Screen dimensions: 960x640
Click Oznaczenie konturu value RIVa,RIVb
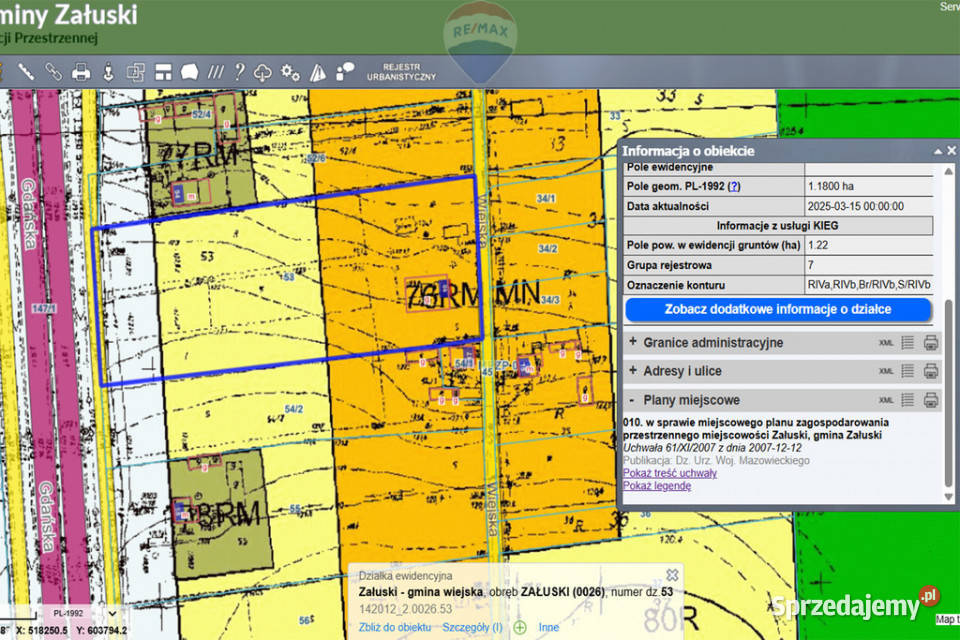(x=869, y=285)
